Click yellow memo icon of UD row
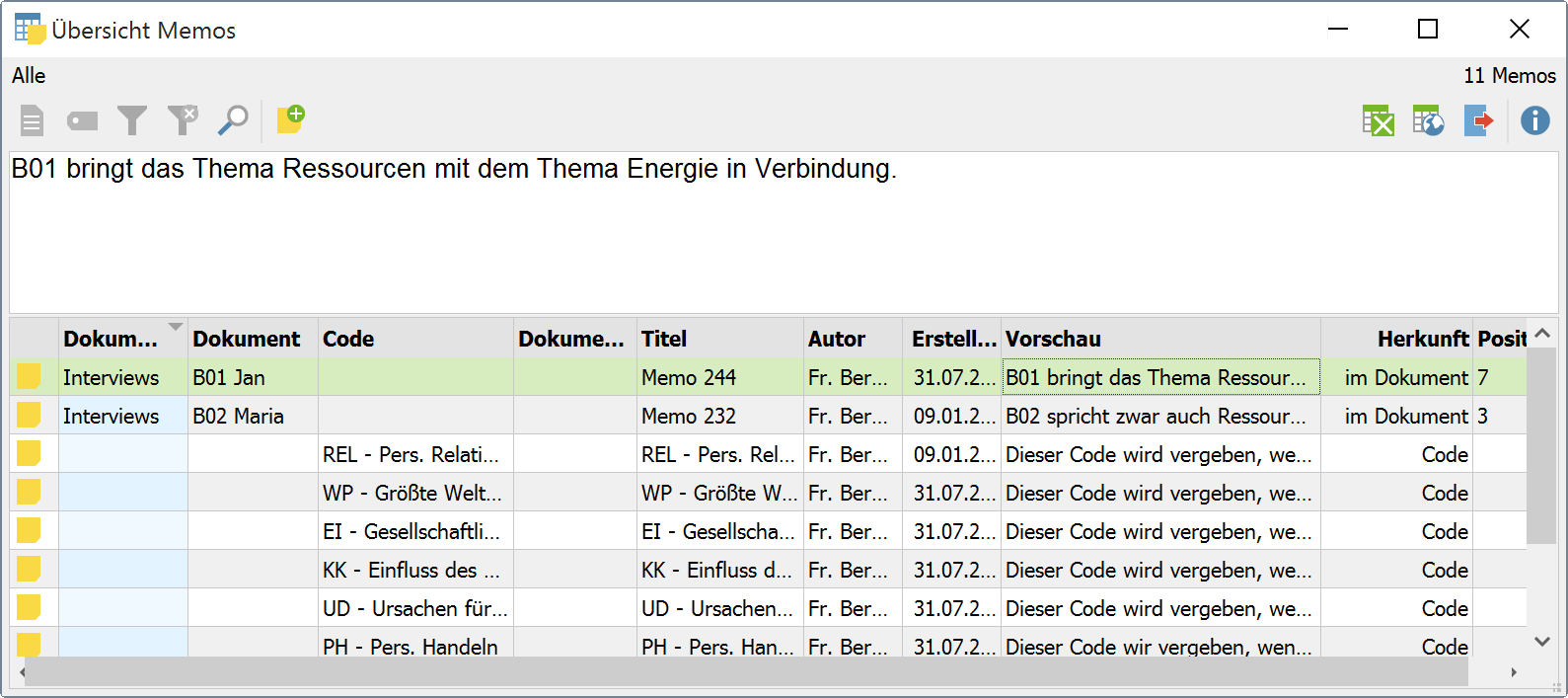This screenshot has width=1568, height=698. [29, 608]
